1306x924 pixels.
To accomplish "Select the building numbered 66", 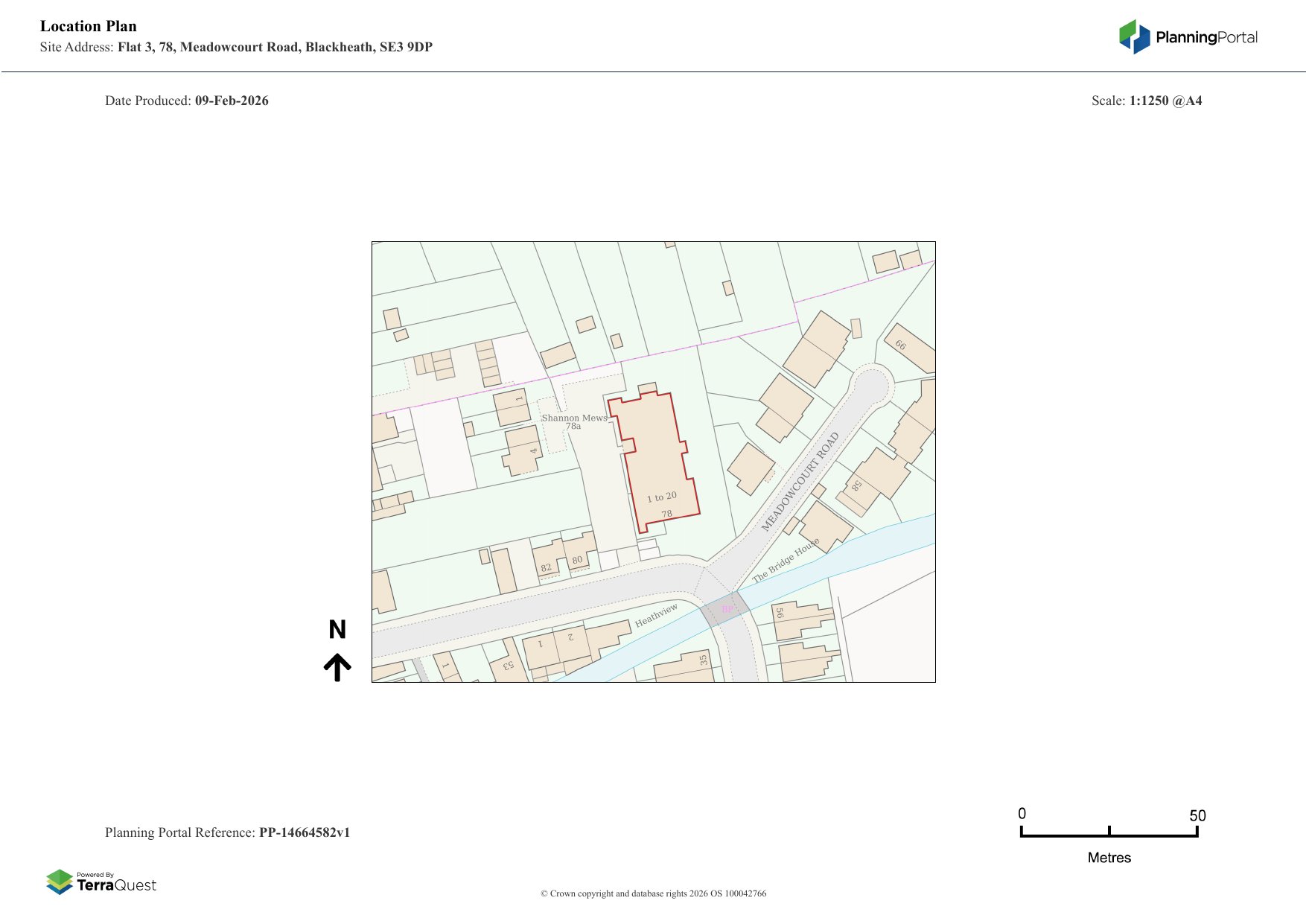I will pyautogui.click(x=908, y=348).
